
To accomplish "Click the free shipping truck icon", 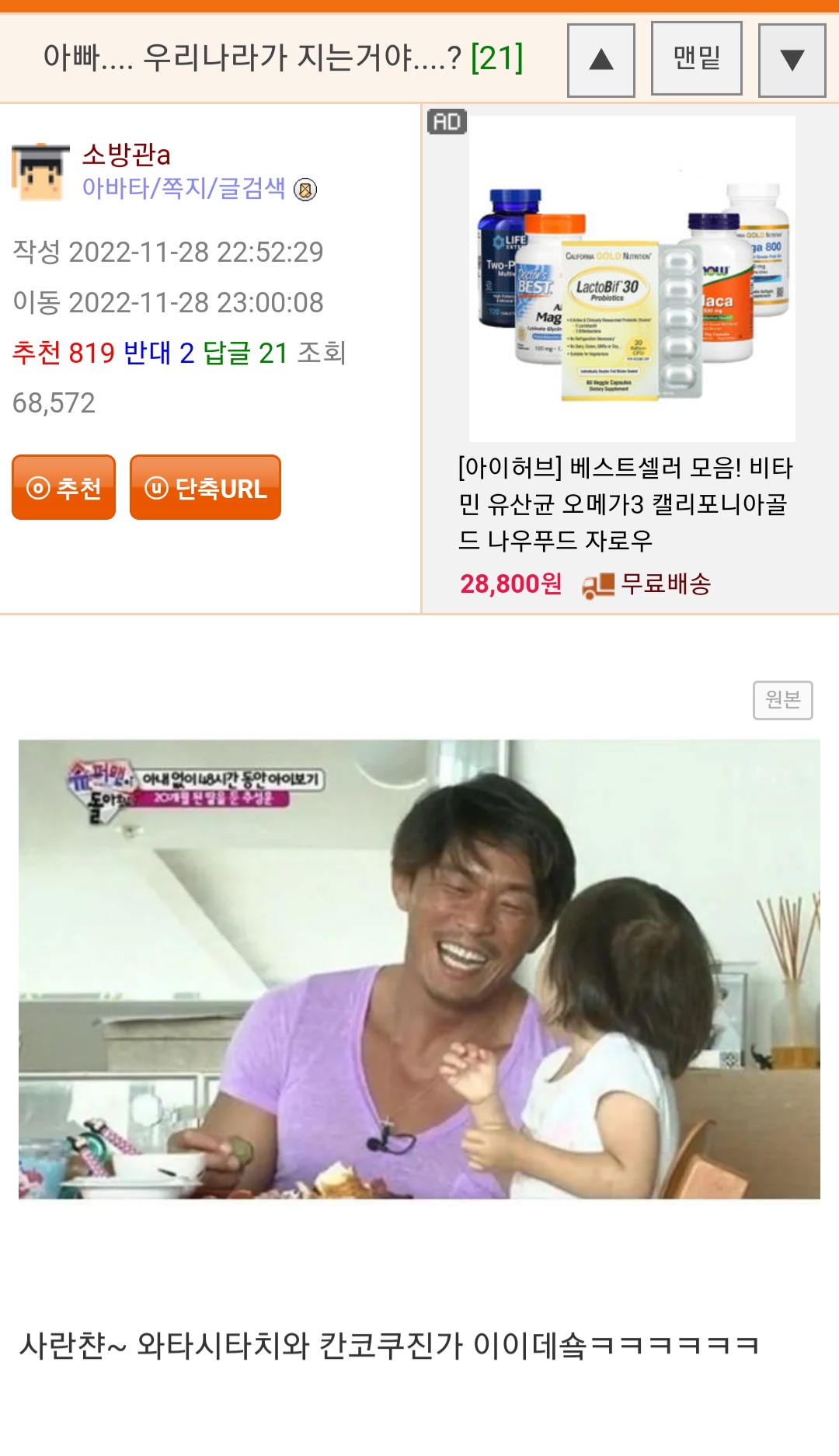I will (x=598, y=585).
